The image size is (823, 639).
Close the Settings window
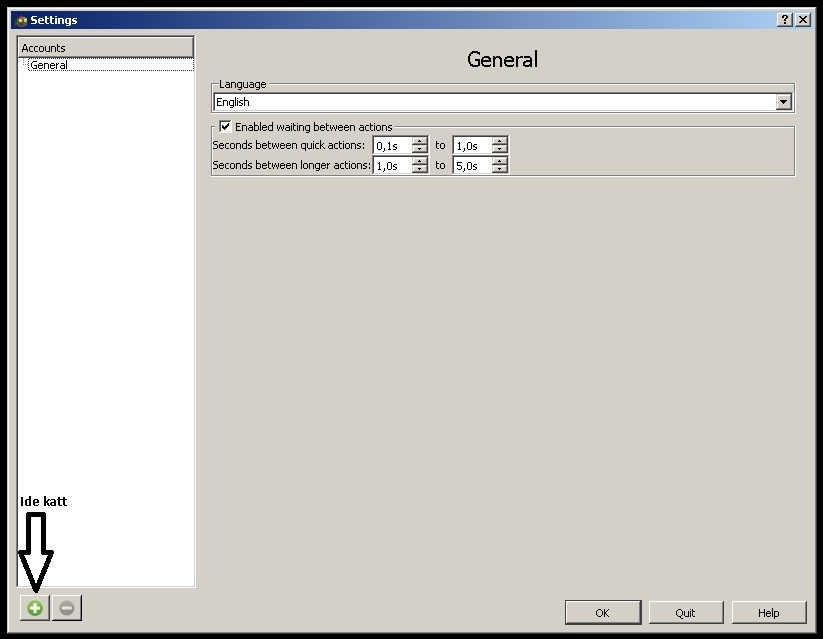[803, 20]
